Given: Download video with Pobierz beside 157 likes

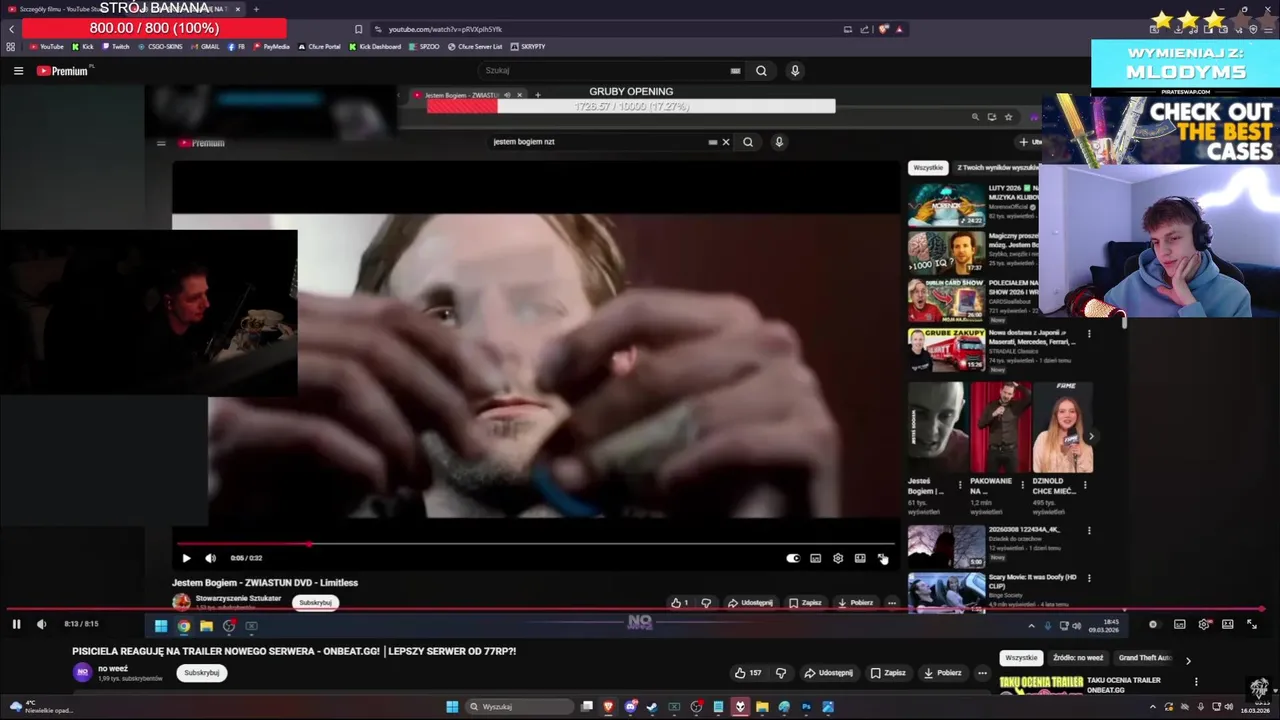Looking at the screenshot, I should [945, 673].
